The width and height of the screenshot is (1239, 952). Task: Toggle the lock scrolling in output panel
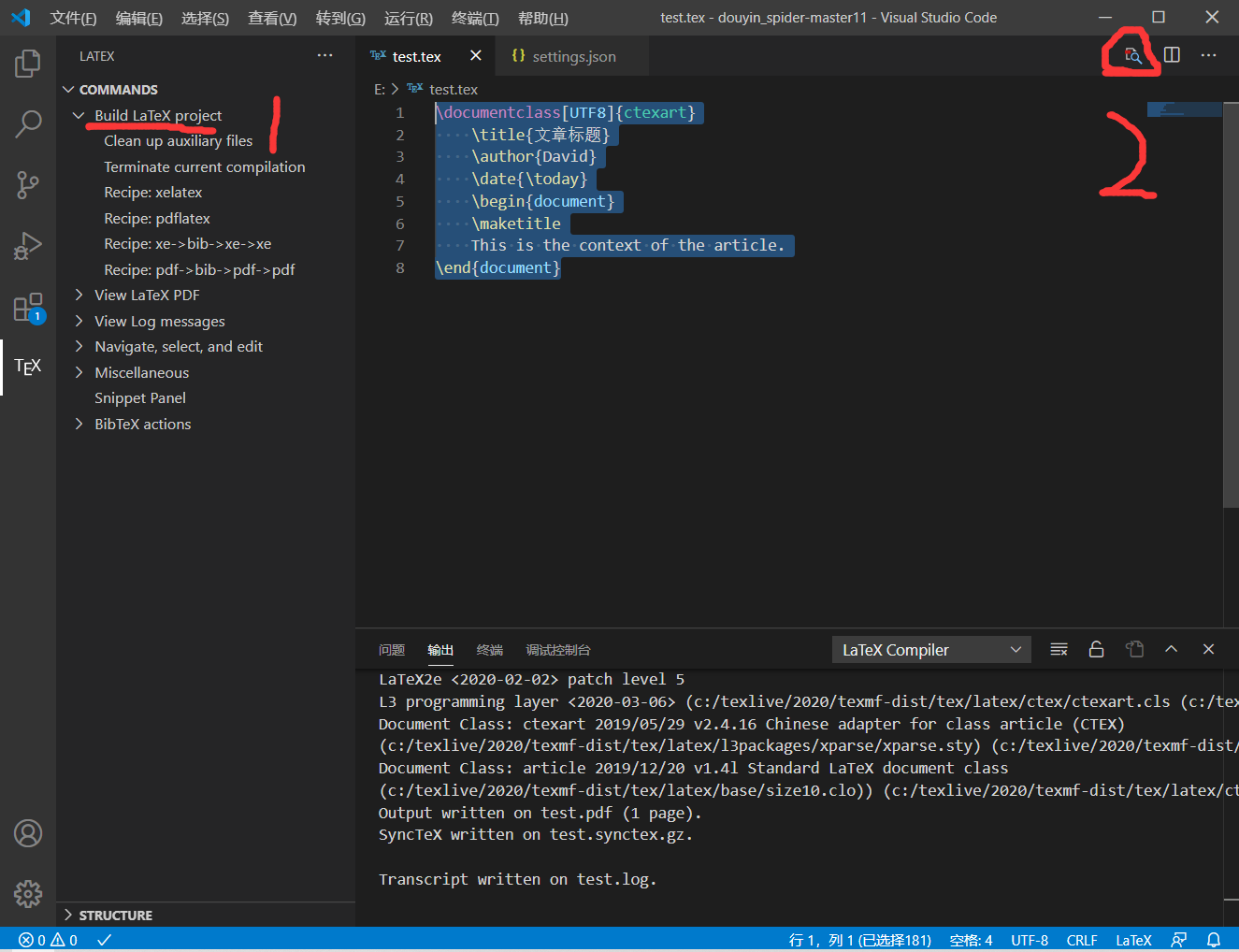1096,649
